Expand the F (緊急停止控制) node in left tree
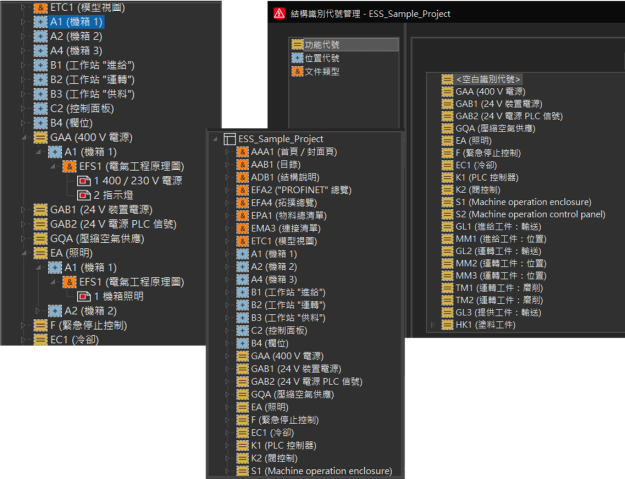The height and width of the screenshot is (479, 625). (x=25, y=325)
